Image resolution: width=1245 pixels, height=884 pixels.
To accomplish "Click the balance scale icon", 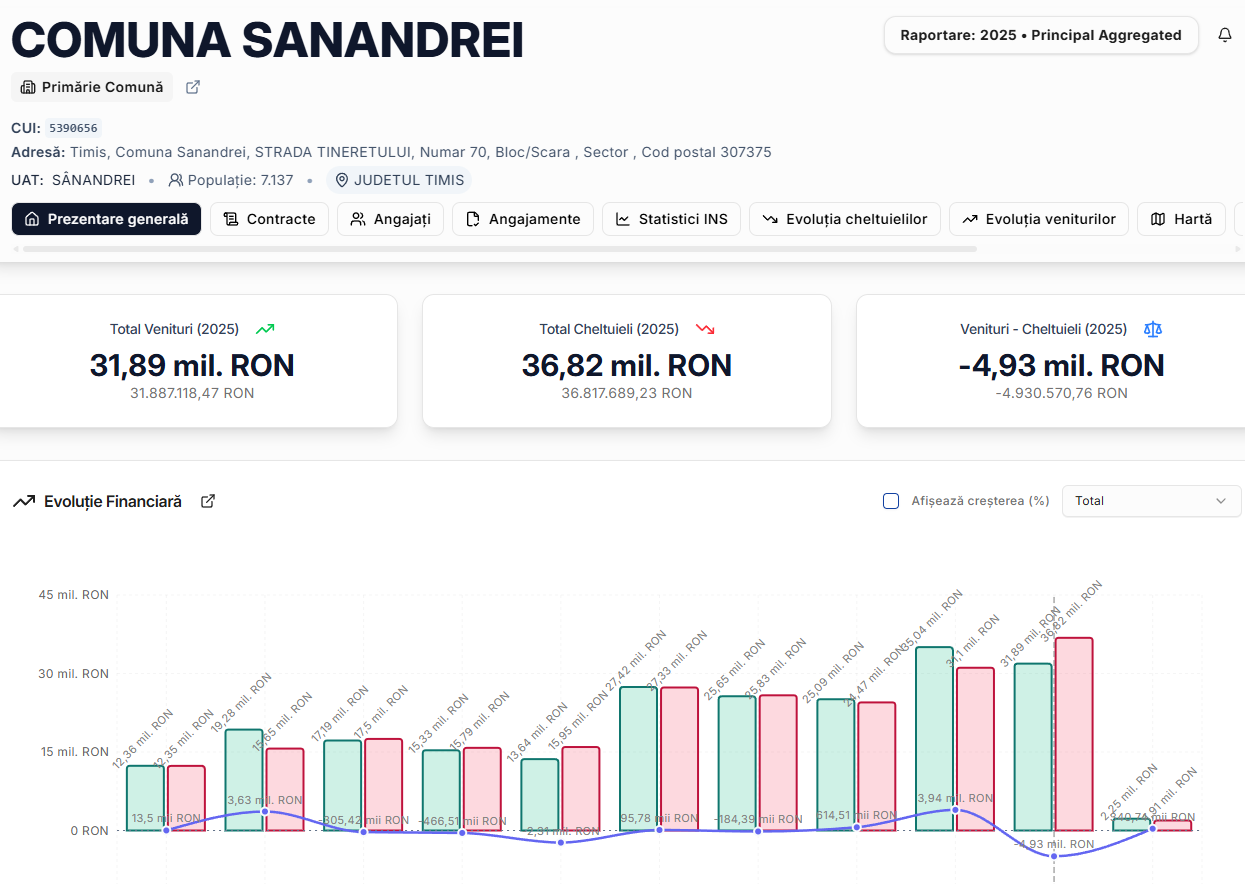I will pos(1153,329).
